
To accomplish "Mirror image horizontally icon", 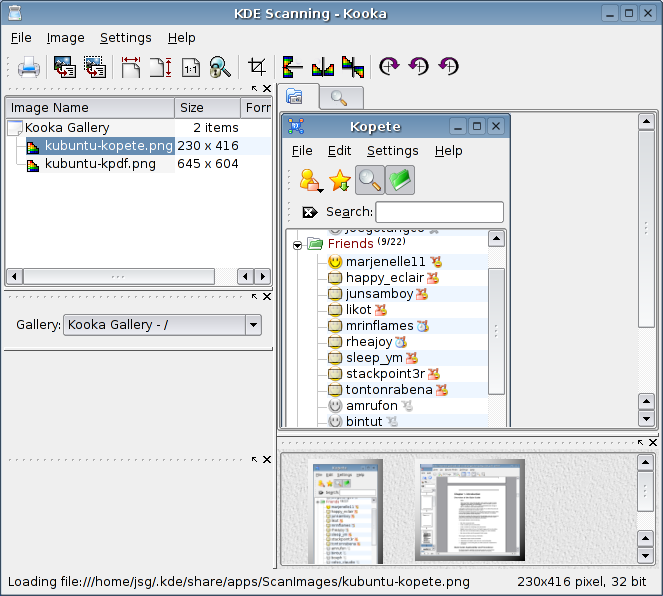I will tap(323, 68).
